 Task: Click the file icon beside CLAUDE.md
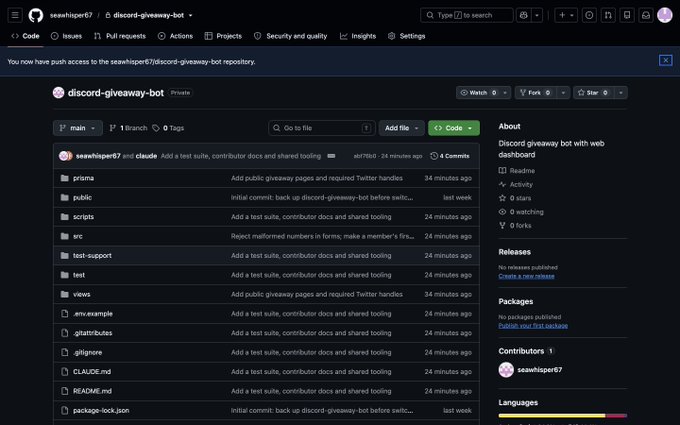[x=65, y=372]
